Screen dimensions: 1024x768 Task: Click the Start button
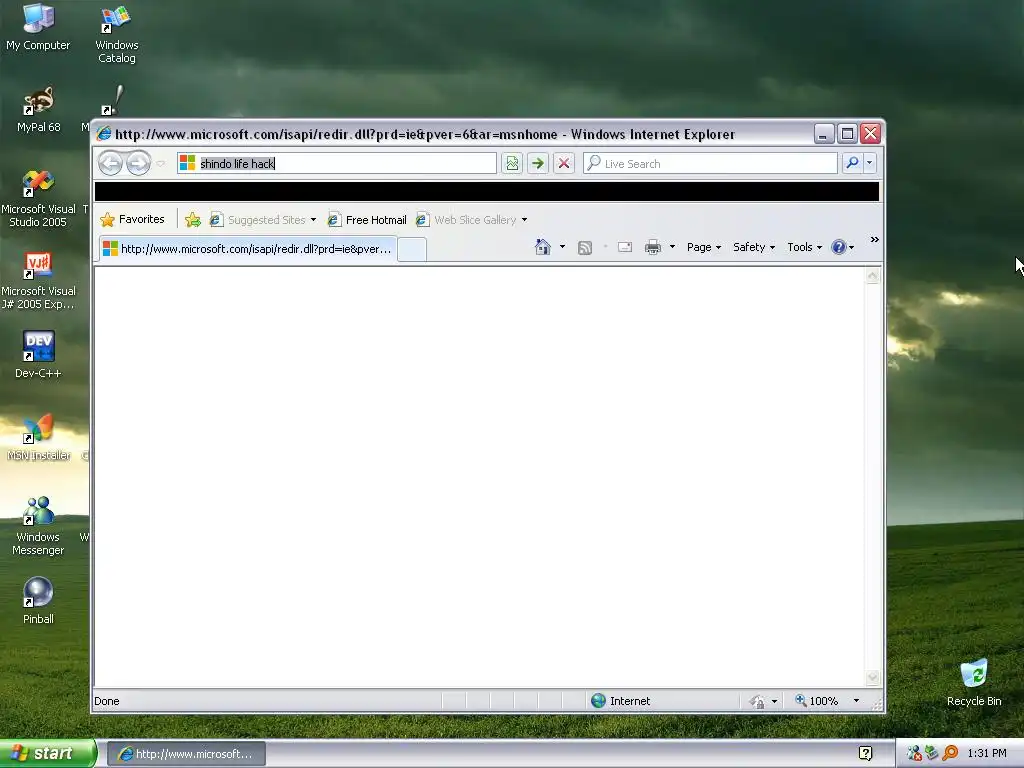click(48, 754)
